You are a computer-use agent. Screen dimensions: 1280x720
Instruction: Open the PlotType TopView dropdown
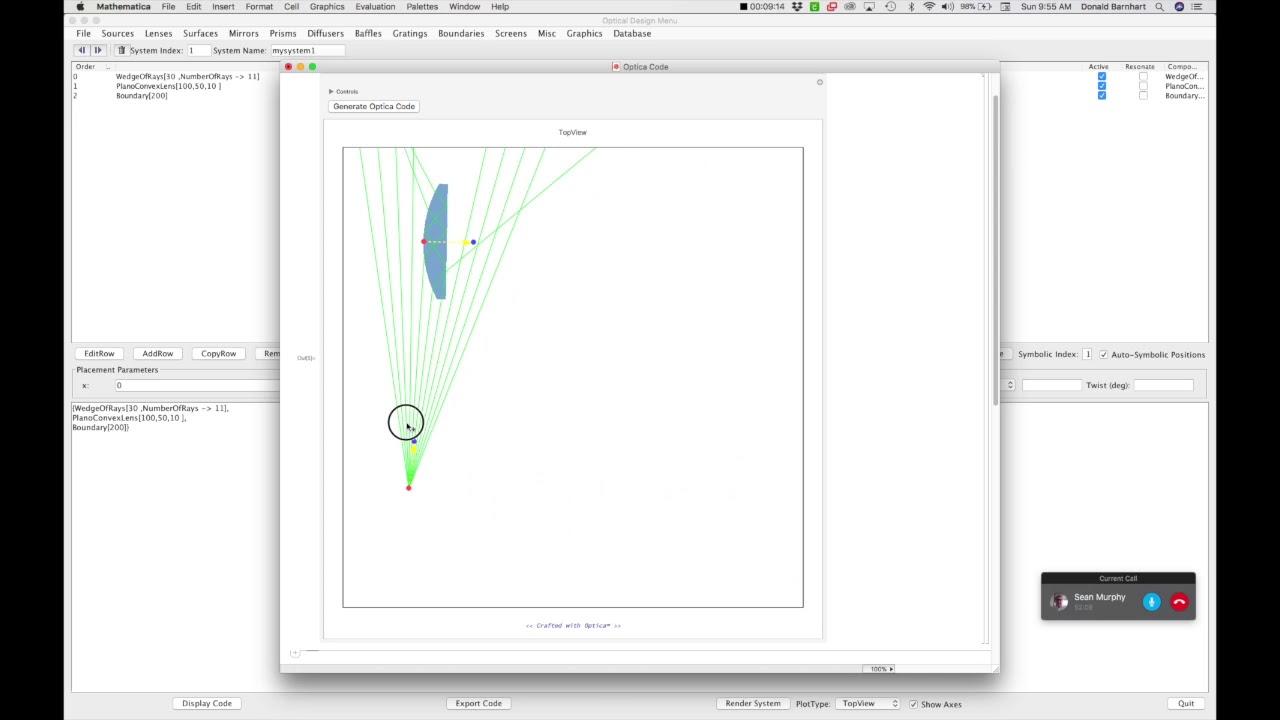click(868, 703)
